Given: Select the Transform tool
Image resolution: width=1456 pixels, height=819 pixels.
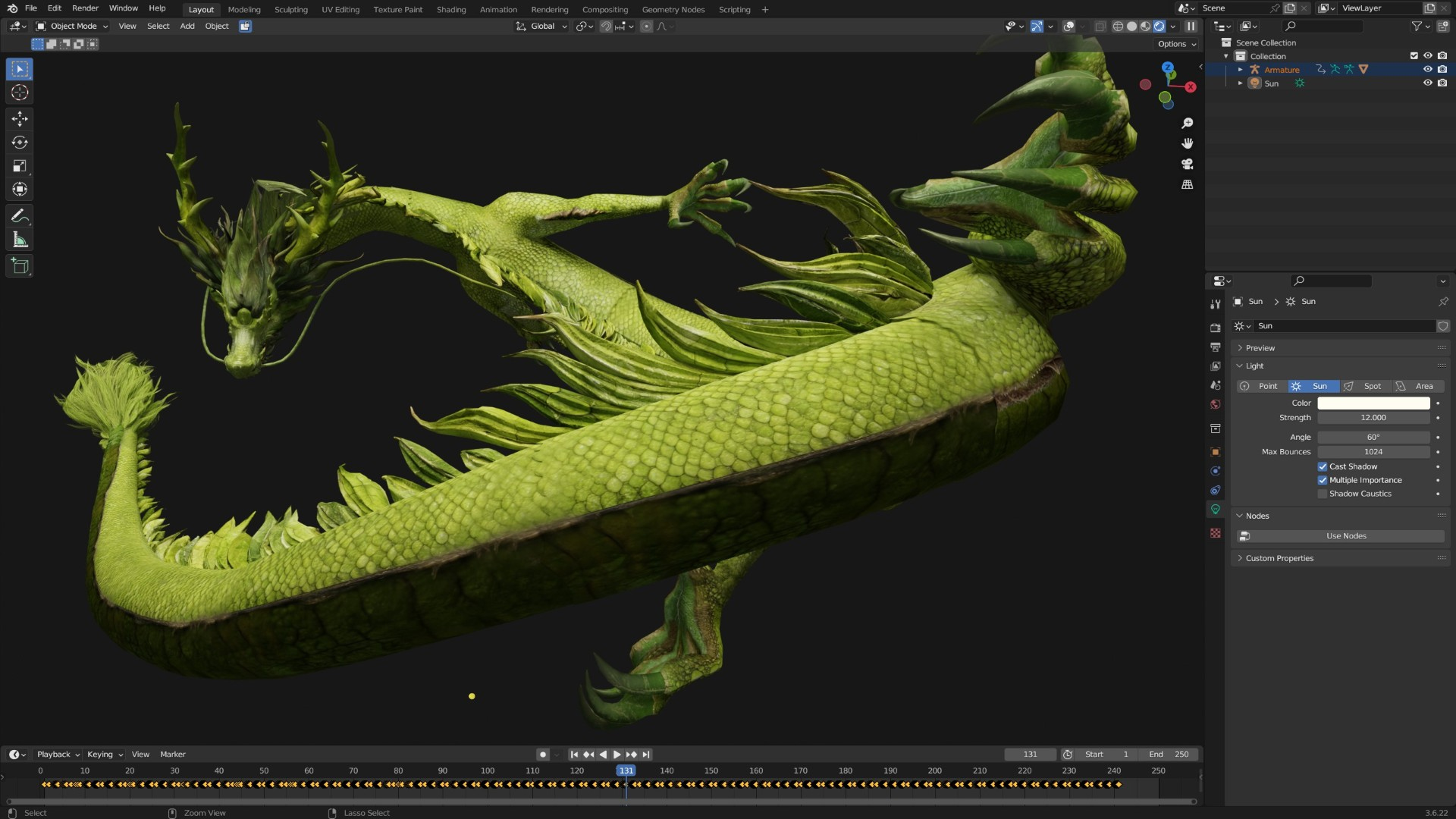Looking at the screenshot, I should click(x=20, y=189).
